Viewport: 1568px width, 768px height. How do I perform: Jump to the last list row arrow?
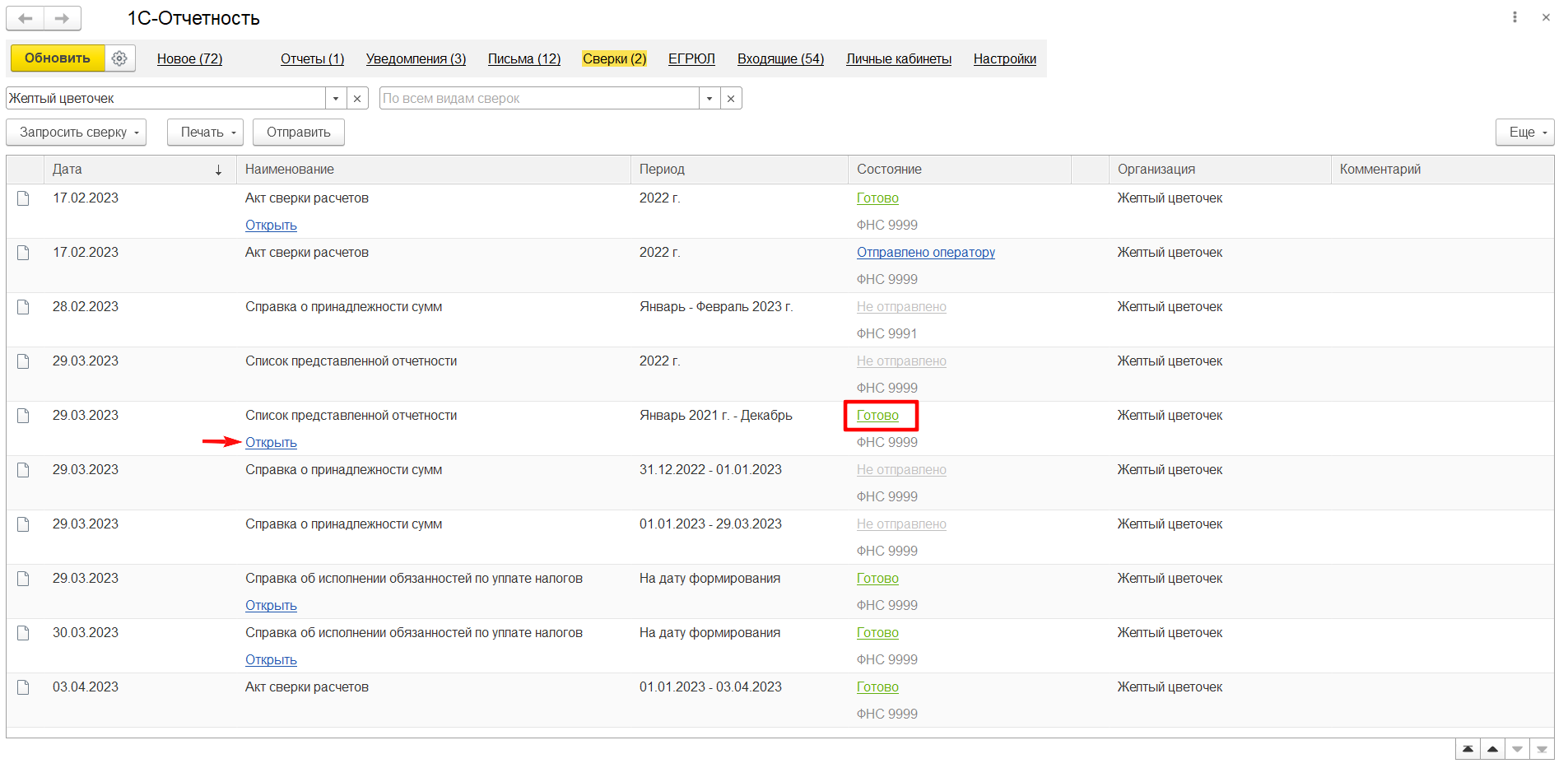pos(1542,749)
